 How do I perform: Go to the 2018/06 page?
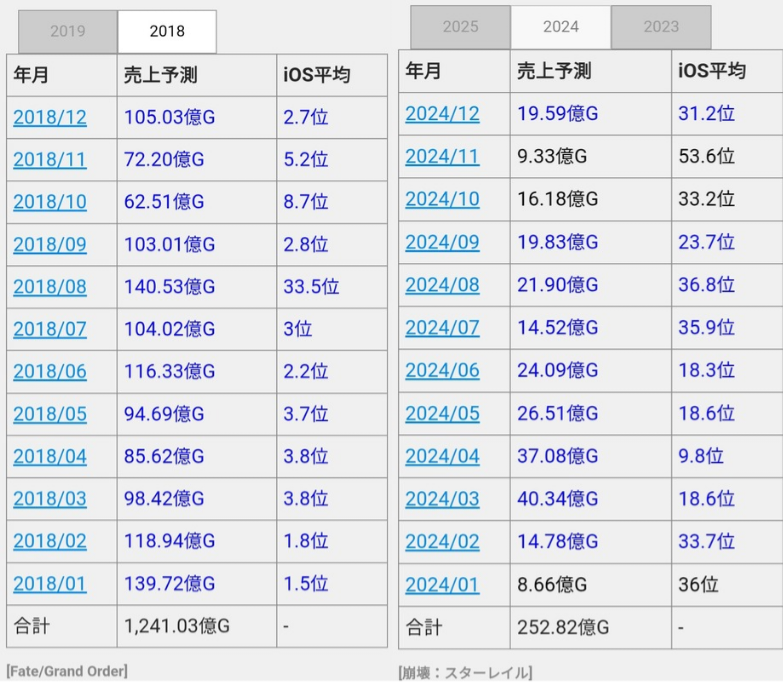click(x=50, y=371)
